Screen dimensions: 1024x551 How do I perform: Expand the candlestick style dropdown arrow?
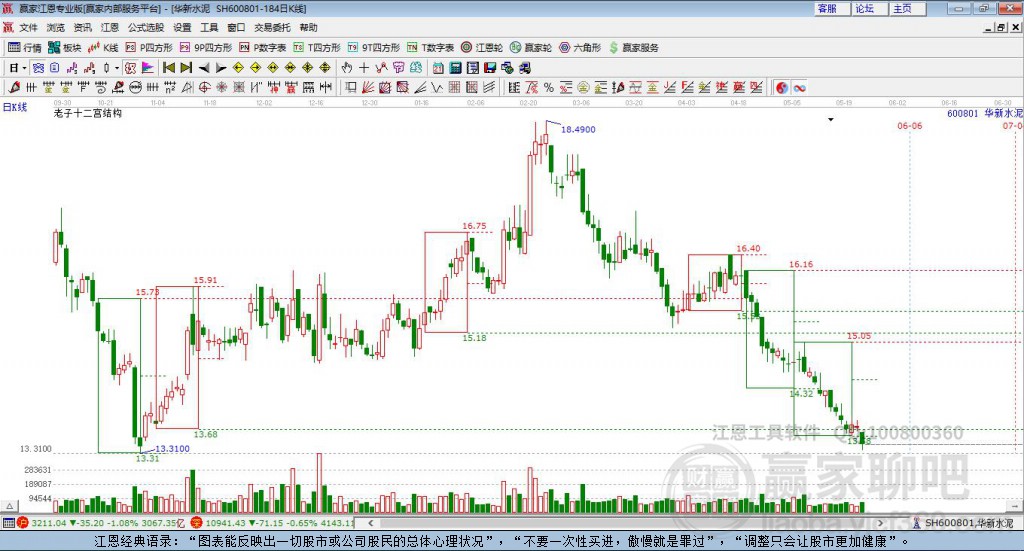(117, 68)
